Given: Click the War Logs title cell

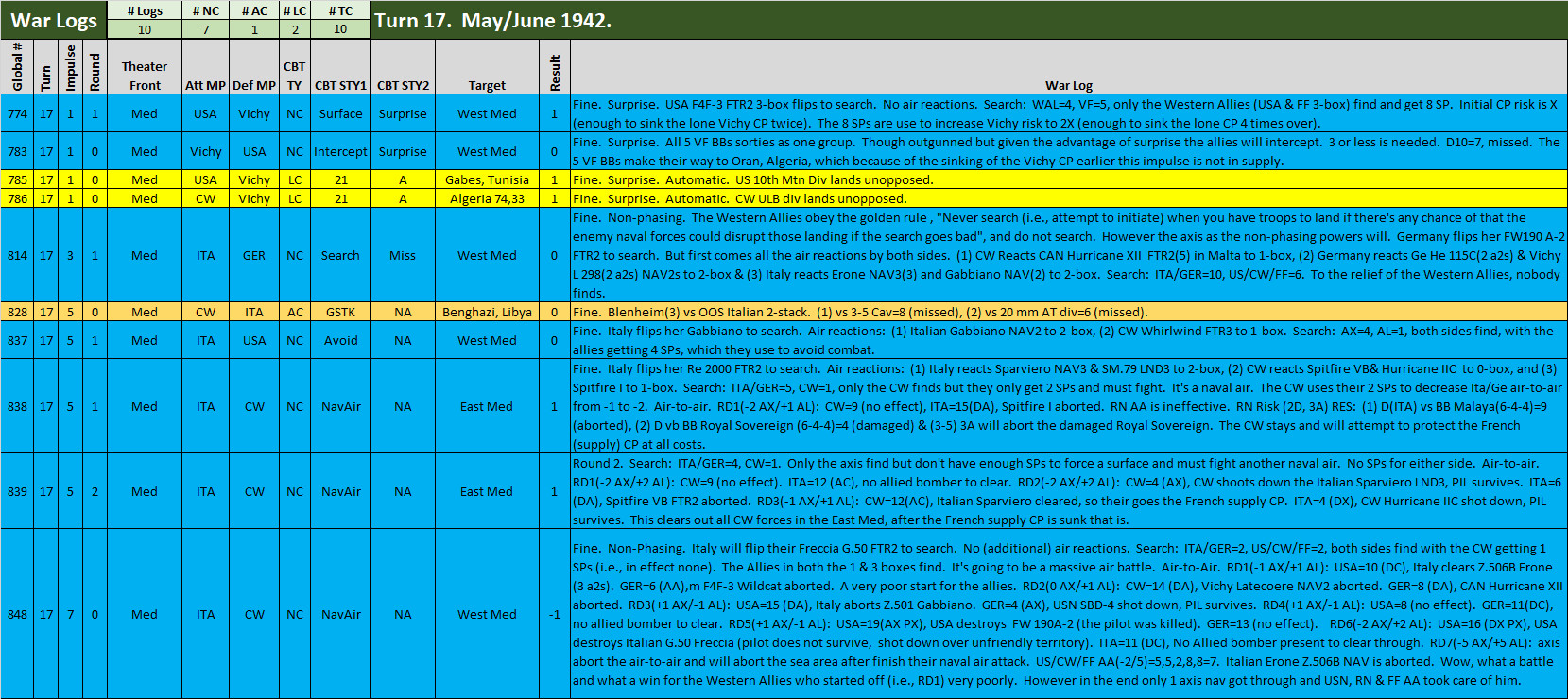Looking at the screenshot, I should (x=54, y=20).
